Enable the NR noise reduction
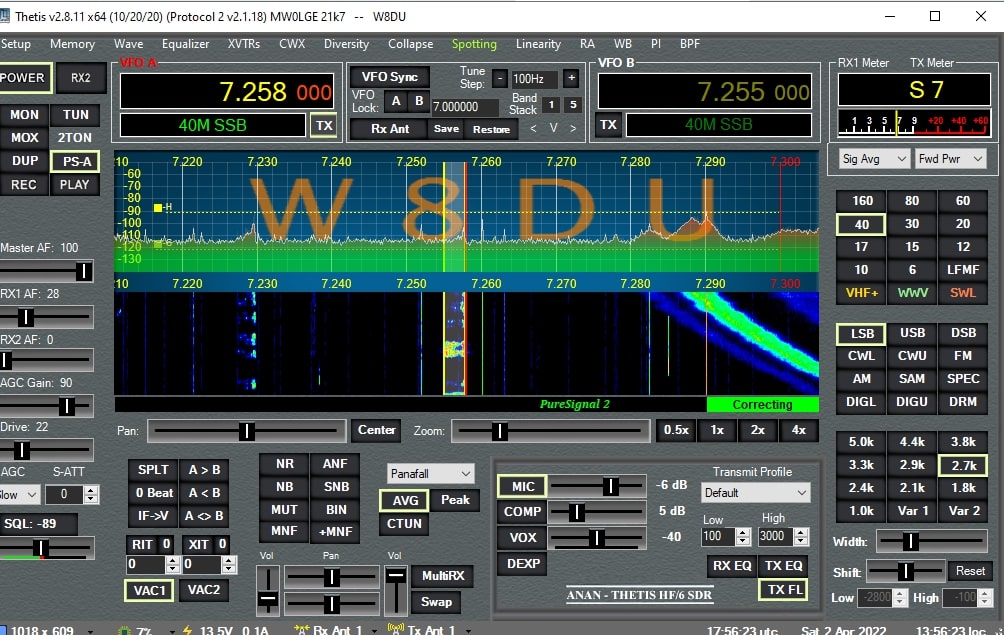The width and height of the screenshot is (1004, 635). pos(284,464)
